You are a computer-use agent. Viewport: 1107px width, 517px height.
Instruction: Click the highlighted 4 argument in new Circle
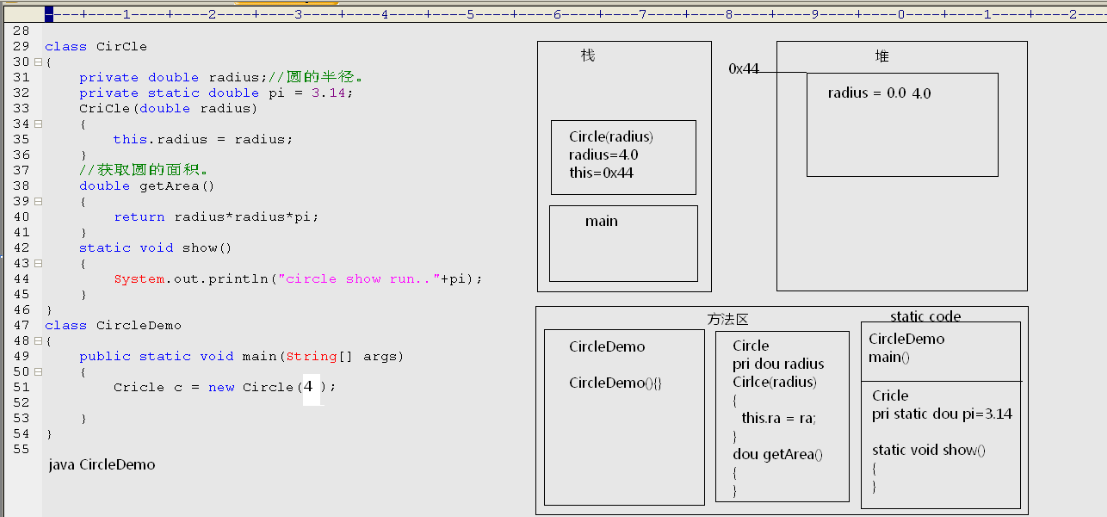coord(310,387)
